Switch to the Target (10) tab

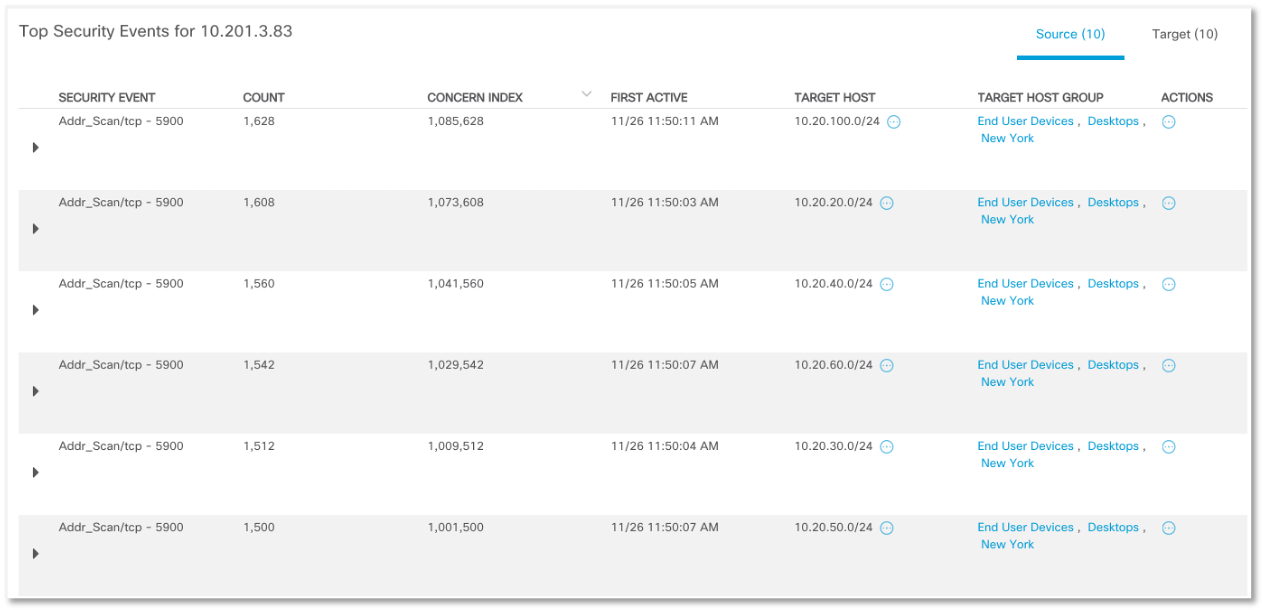pyautogui.click(x=1184, y=34)
